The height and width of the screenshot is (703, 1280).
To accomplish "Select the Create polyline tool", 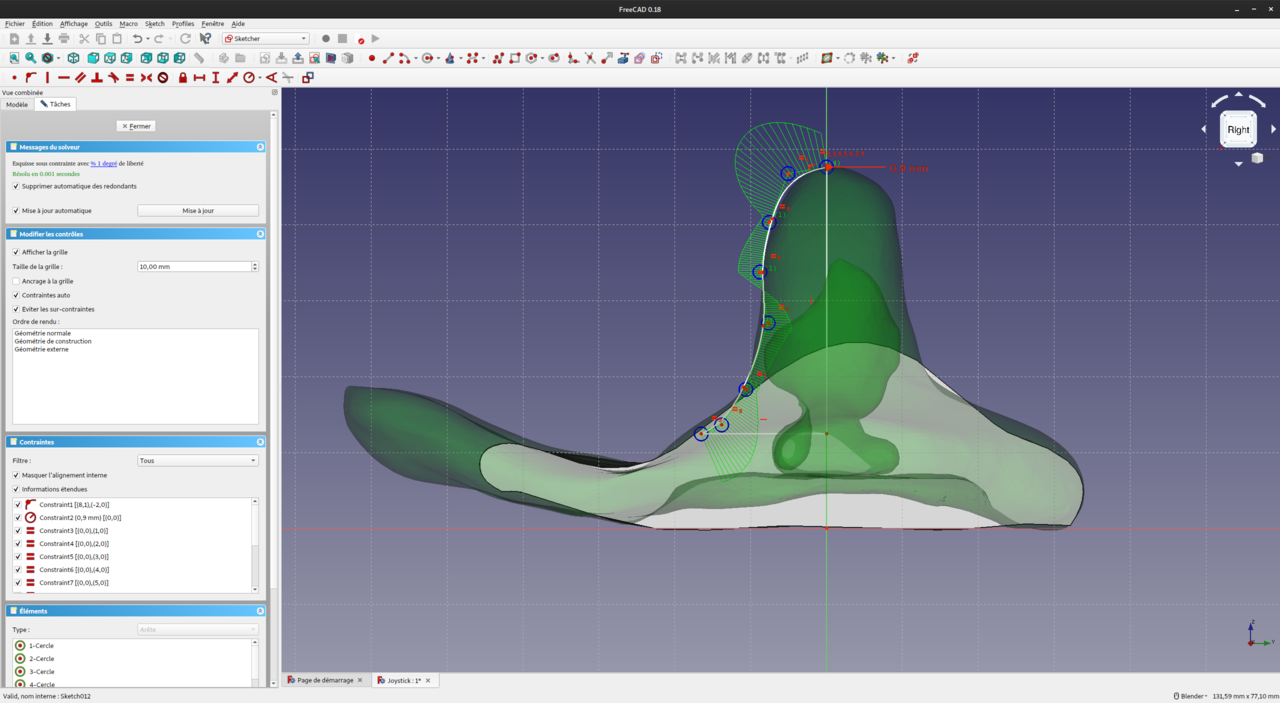I will pyautogui.click(x=498, y=58).
